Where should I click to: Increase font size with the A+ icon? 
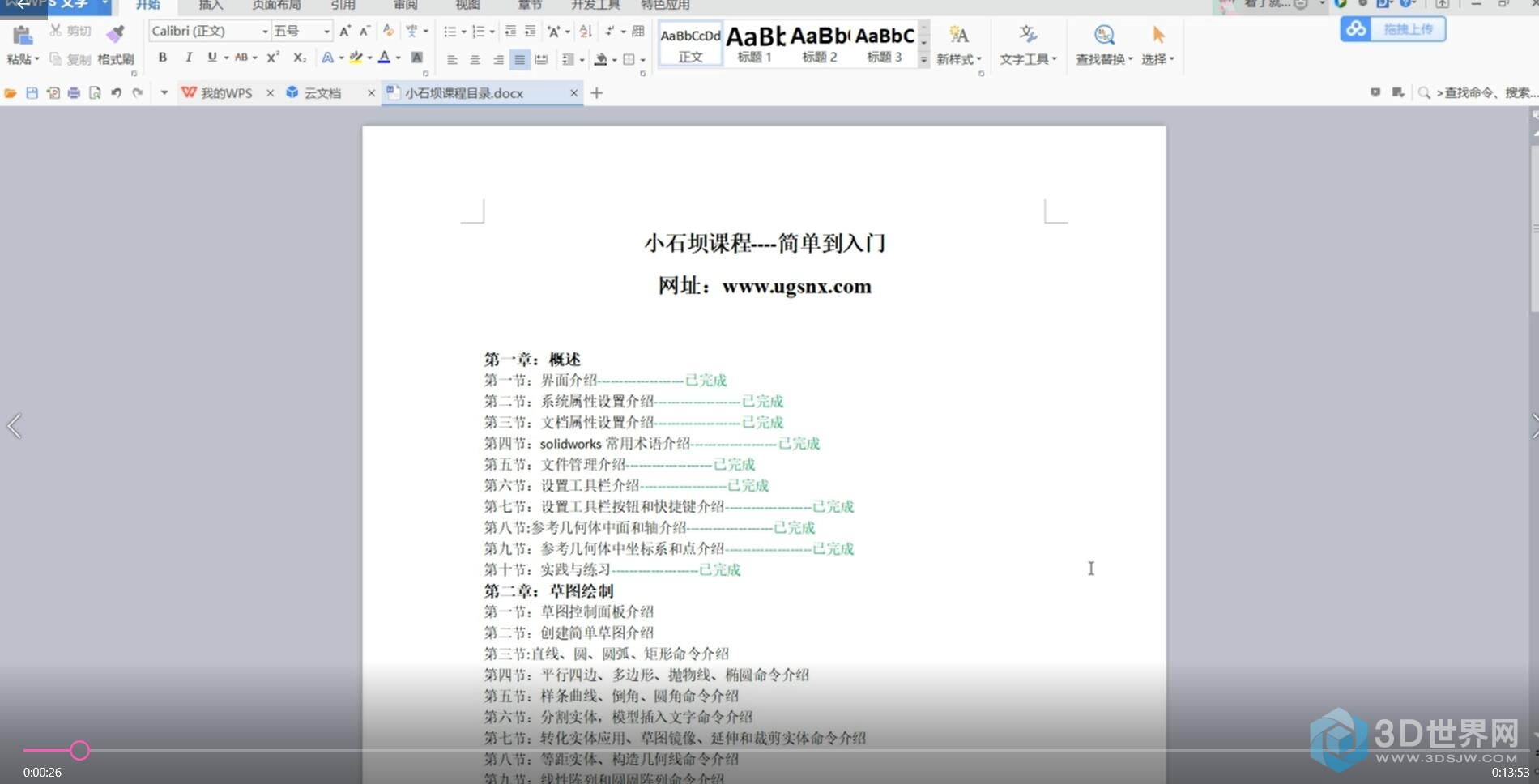pos(345,31)
